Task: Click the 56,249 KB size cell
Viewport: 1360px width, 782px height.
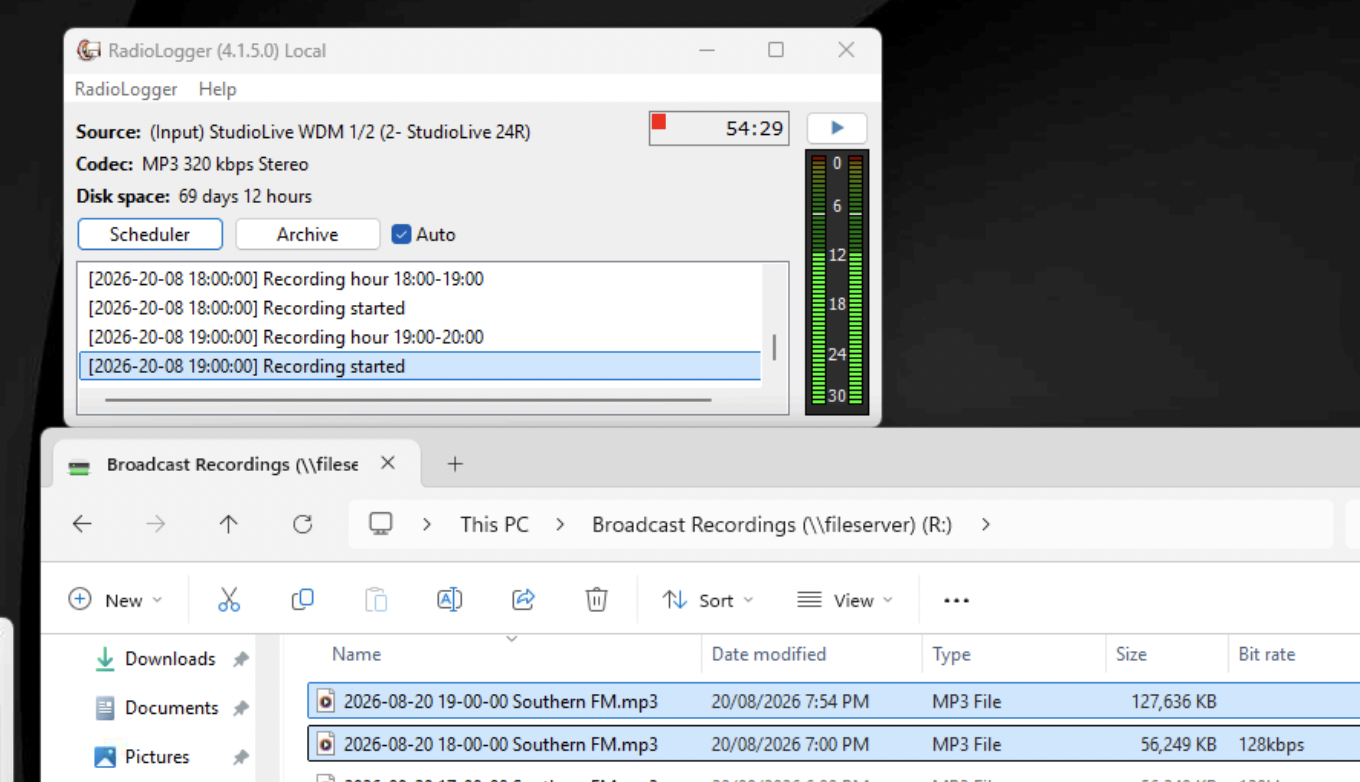Action: [1178, 745]
